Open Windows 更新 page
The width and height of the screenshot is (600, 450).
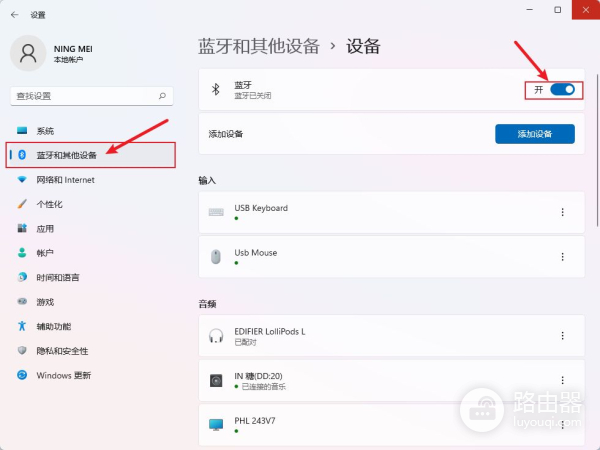(x=91, y=375)
